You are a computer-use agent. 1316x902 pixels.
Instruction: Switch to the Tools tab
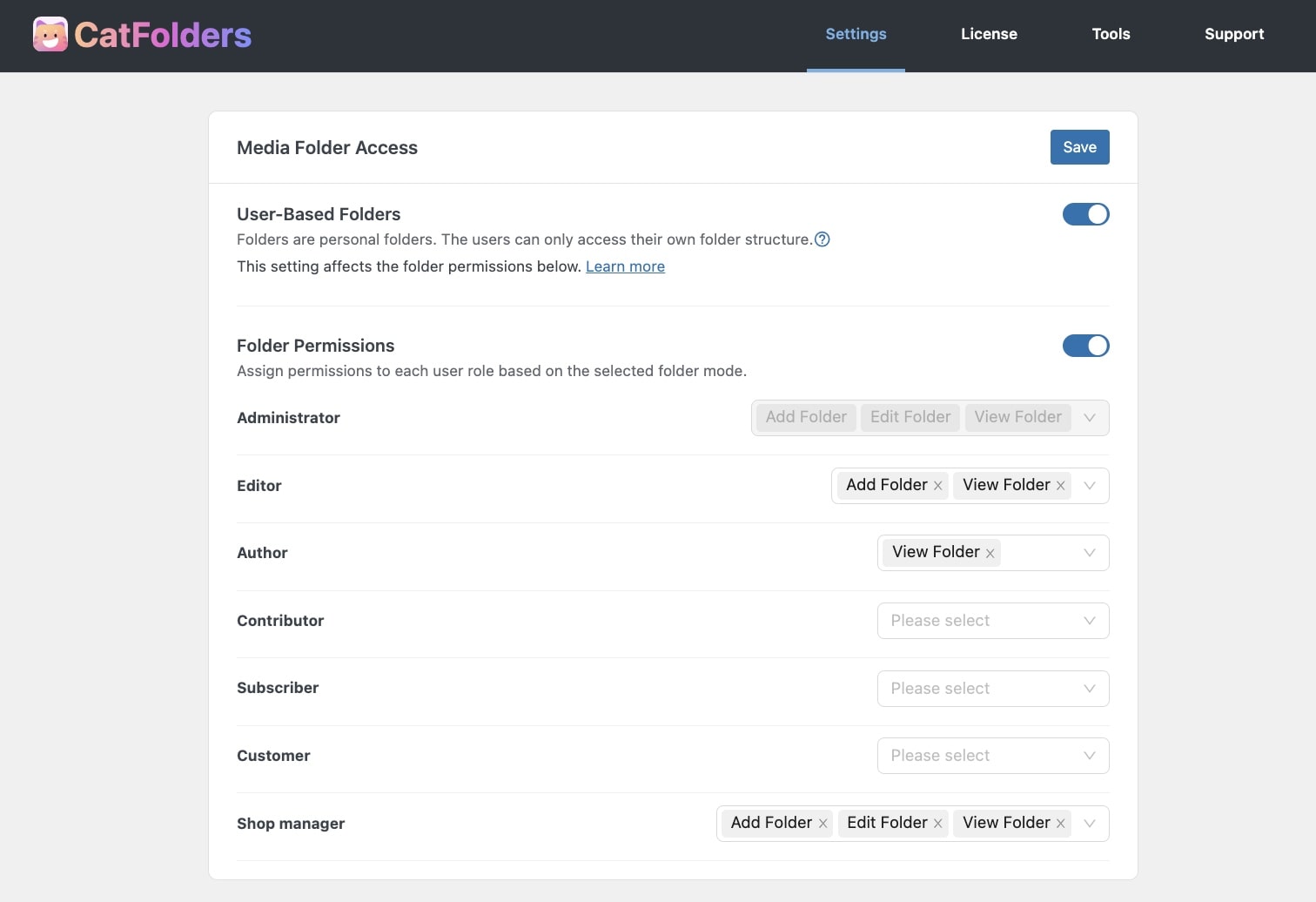coord(1111,34)
